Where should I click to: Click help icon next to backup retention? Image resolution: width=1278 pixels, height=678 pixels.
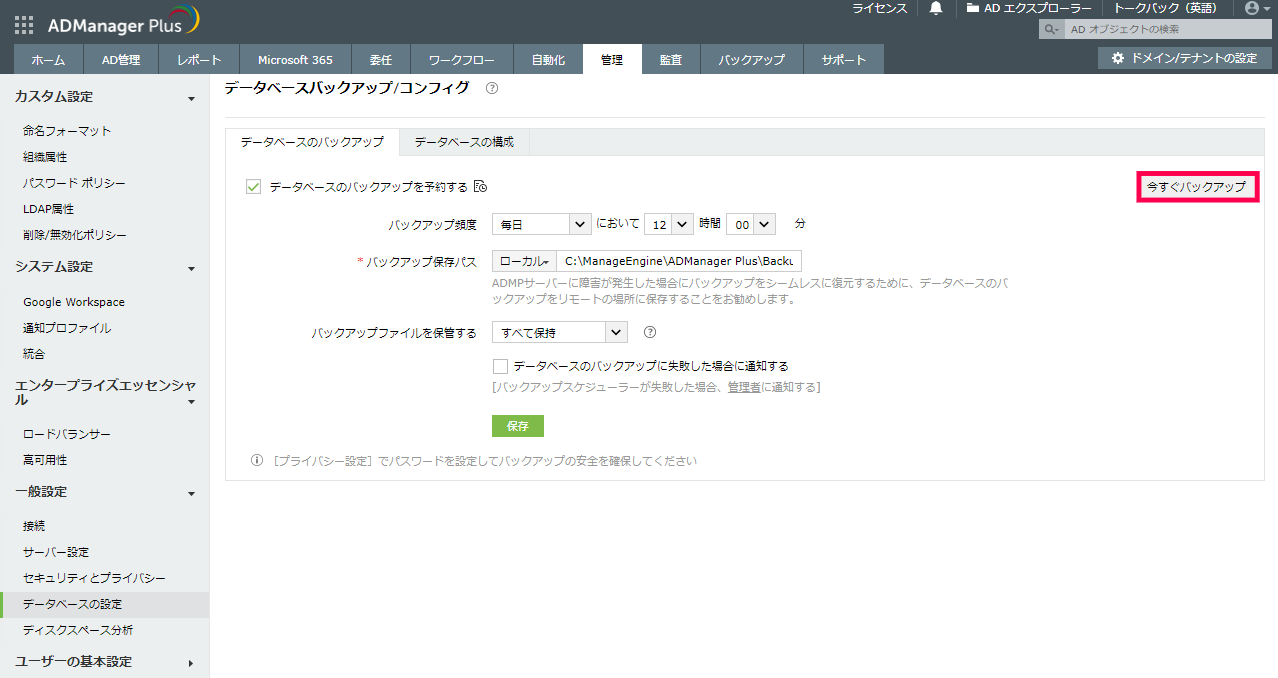(x=649, y=333)
